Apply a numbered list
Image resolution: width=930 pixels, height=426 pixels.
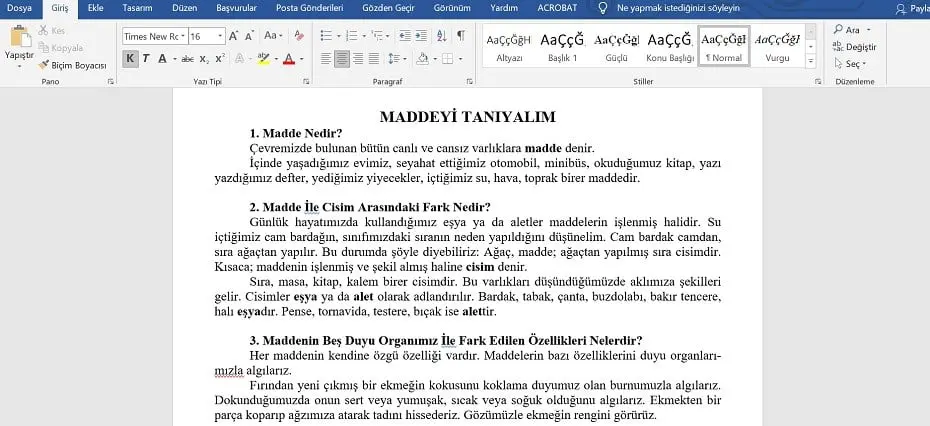[353, 36]
